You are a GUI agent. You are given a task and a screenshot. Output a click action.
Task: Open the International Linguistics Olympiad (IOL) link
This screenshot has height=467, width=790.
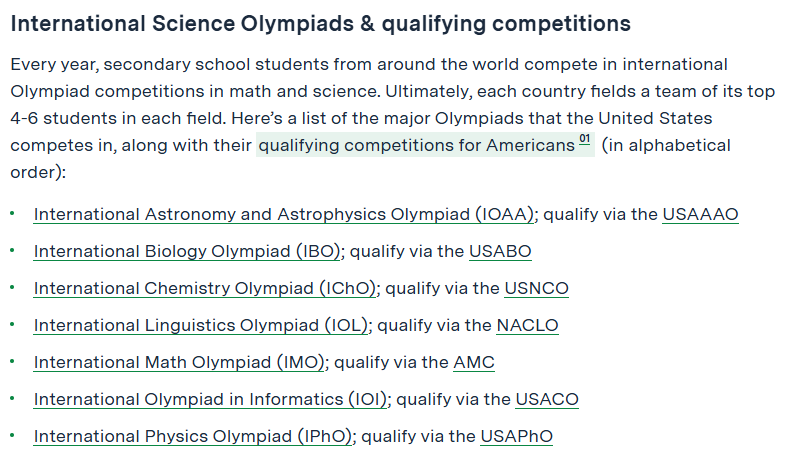point(201,325)
